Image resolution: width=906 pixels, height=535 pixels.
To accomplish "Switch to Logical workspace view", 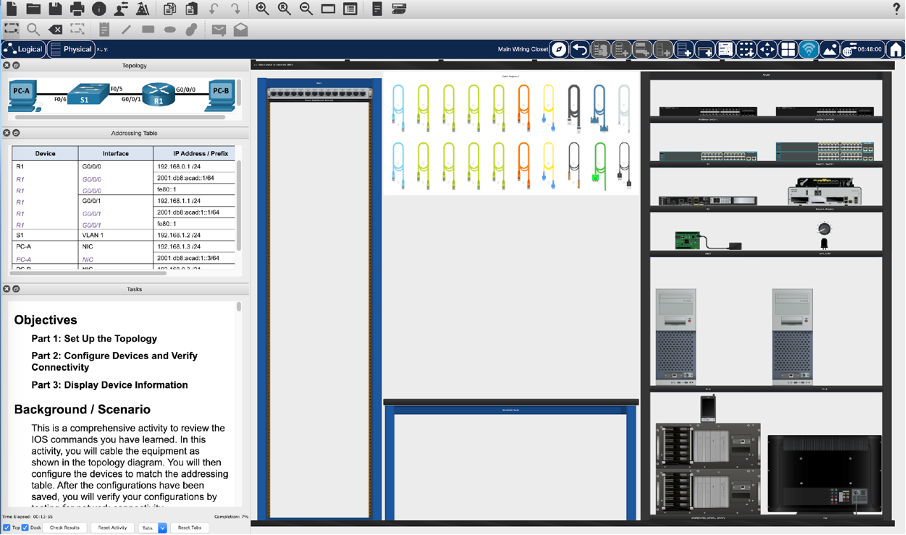I will 24,49.
